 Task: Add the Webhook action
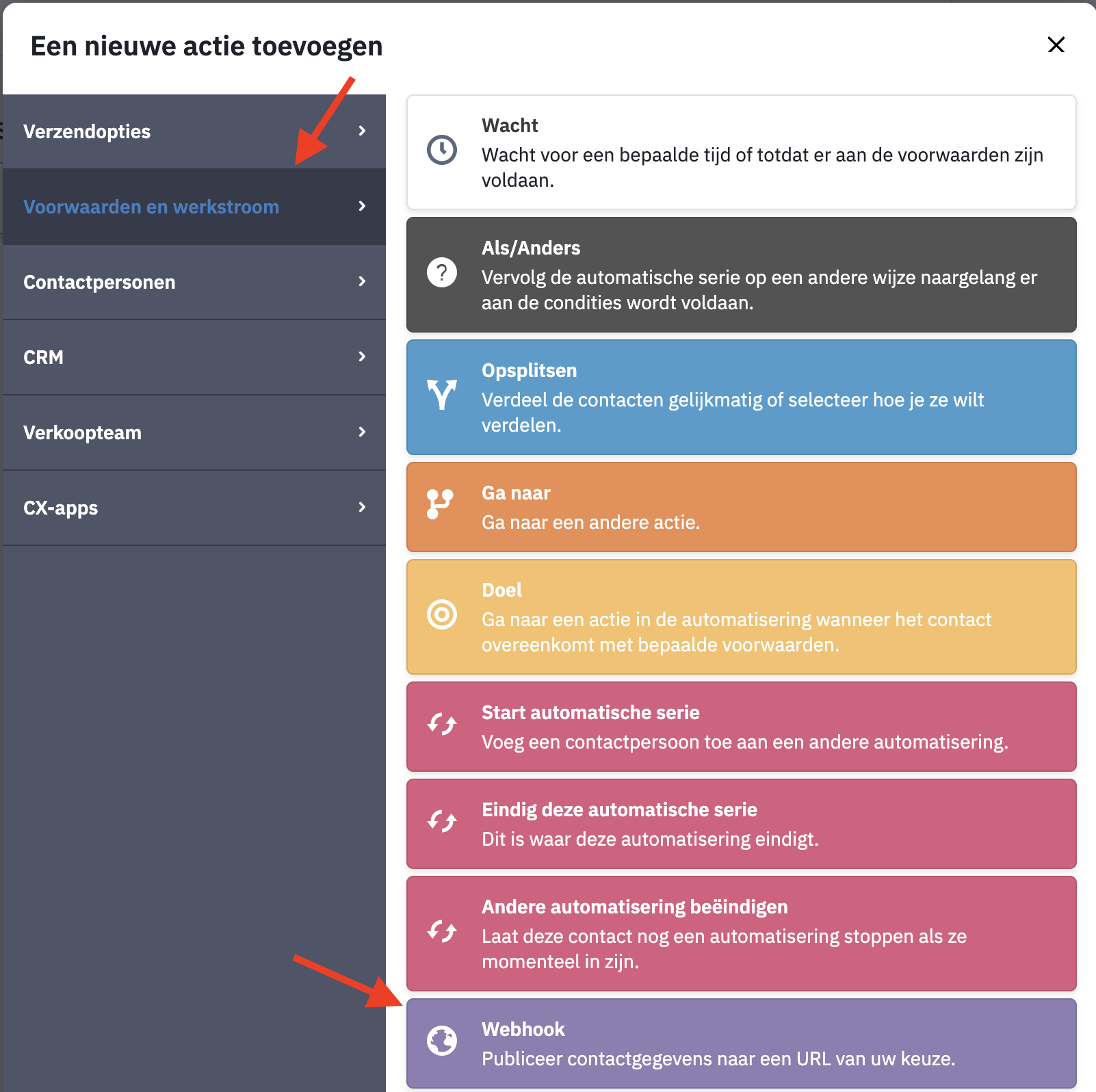742,1043
